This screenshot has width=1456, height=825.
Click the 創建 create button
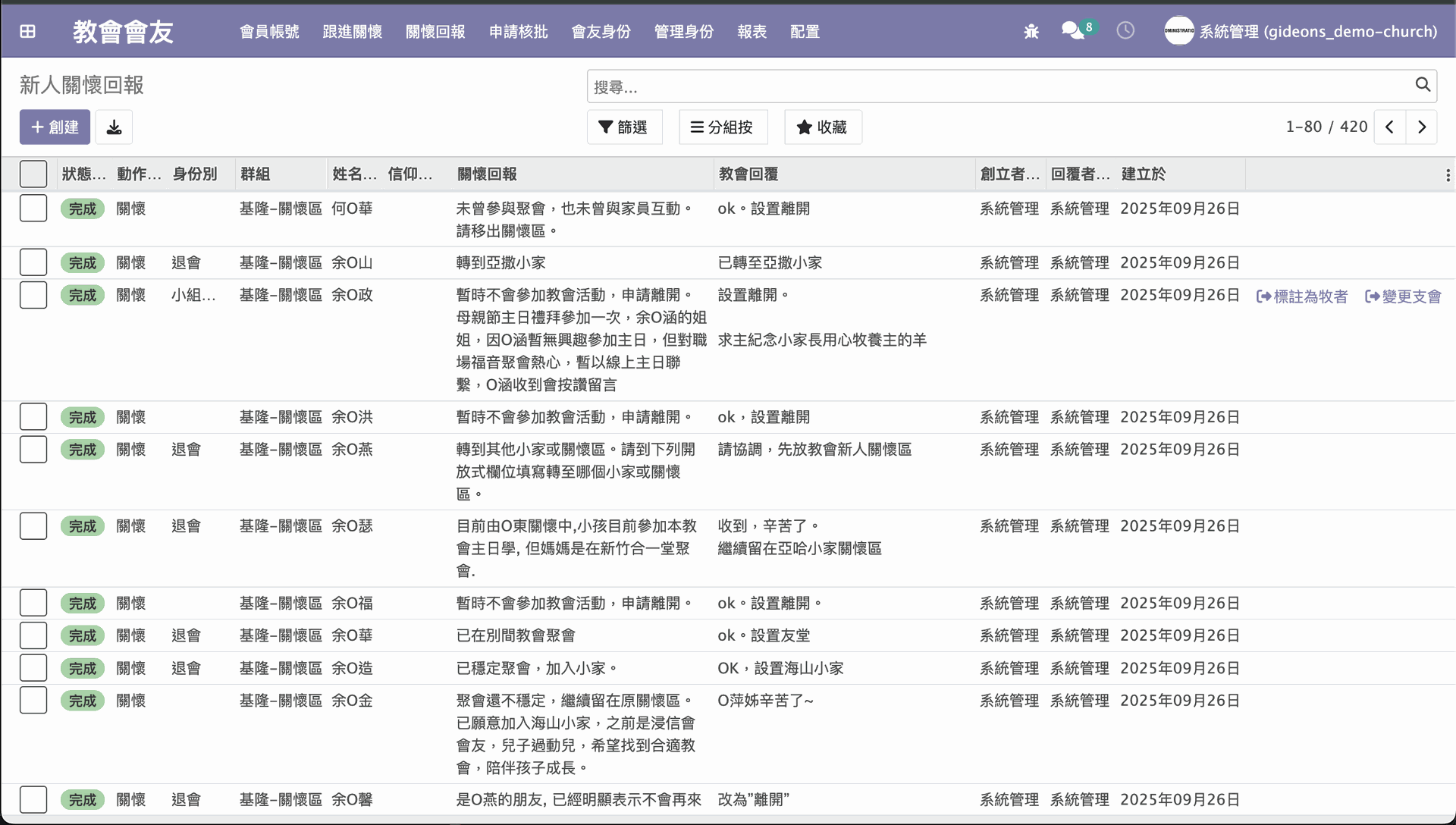point(55,127)
